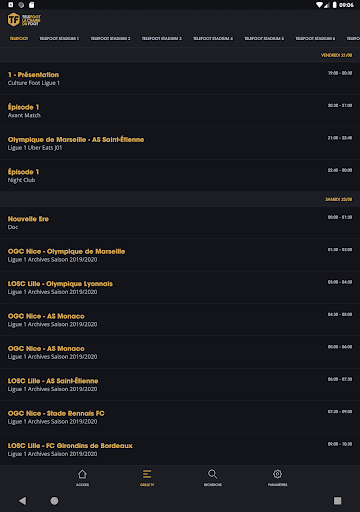360x512 pixels.
Task: Switch to the Téléfoot Stadium 3 tab
Action: point(162,39)
